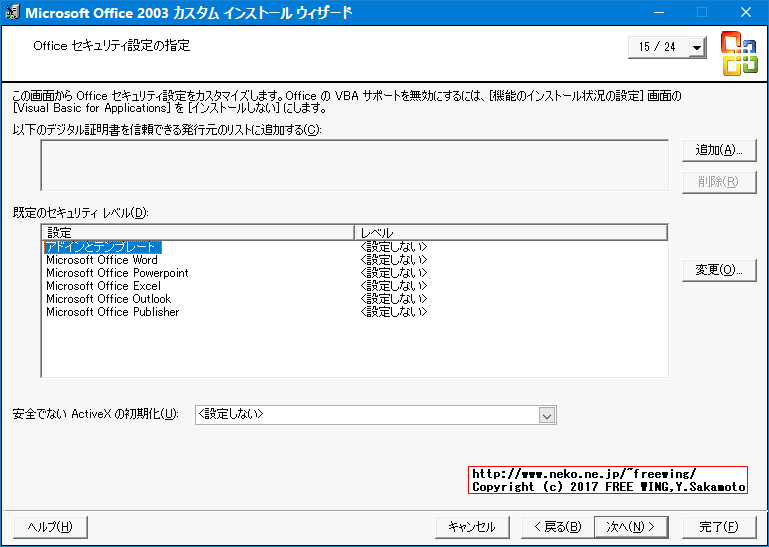
Task: Click the レベル column header
Action: tap(511, 233)
